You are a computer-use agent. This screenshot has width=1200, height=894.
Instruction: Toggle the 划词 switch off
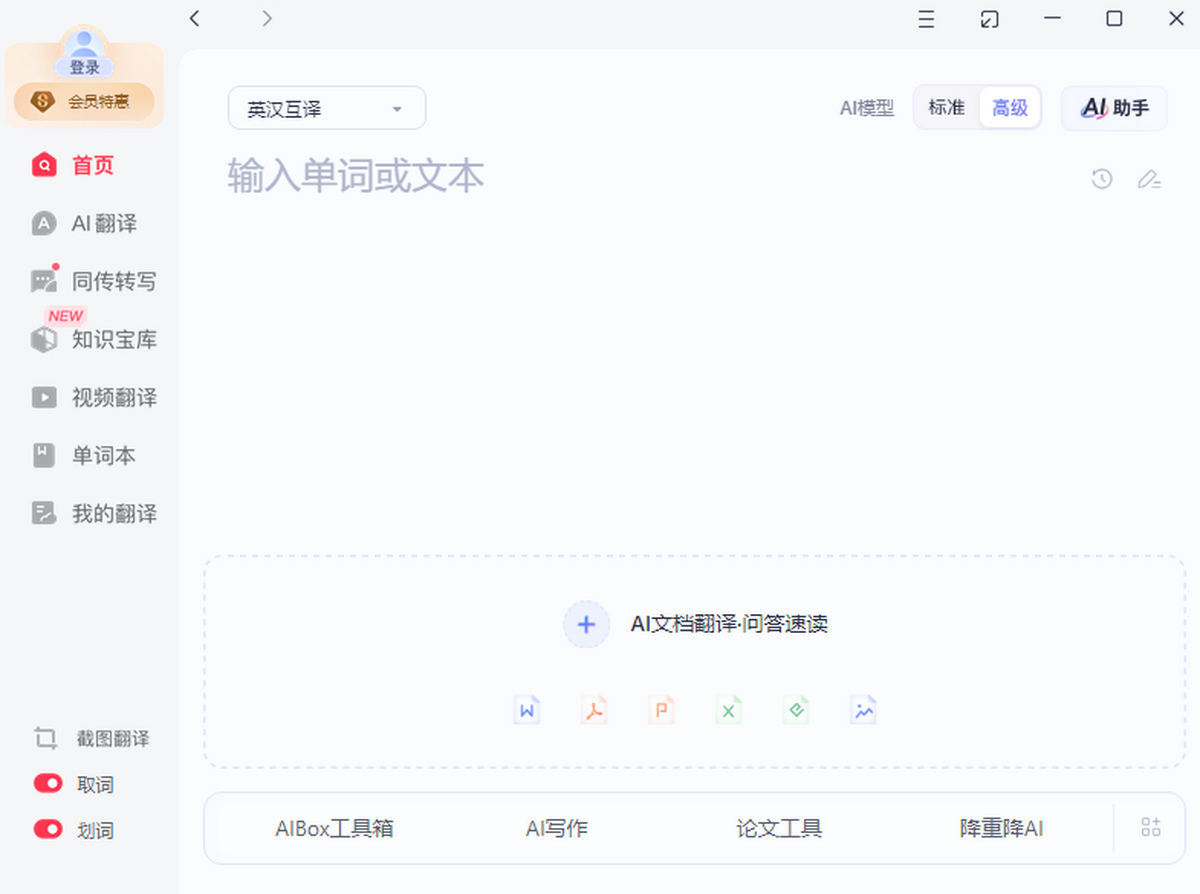48,829
